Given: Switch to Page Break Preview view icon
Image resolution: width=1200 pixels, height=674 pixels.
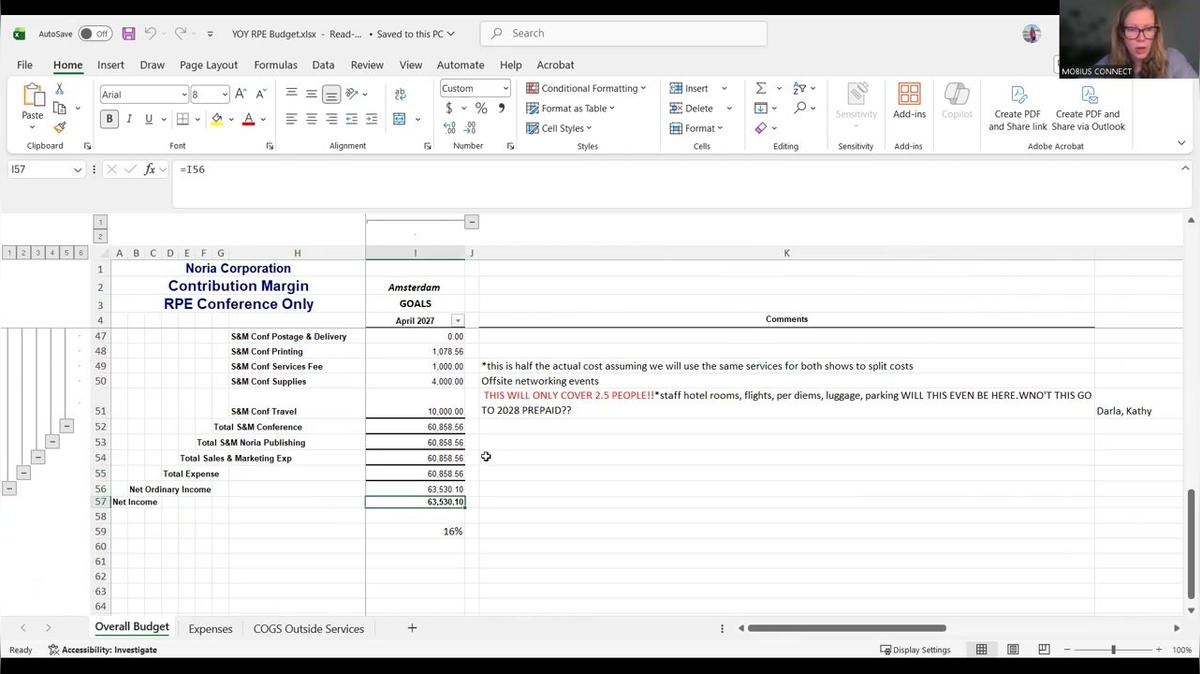Looking at the screenshot, I should [1044, 650].
